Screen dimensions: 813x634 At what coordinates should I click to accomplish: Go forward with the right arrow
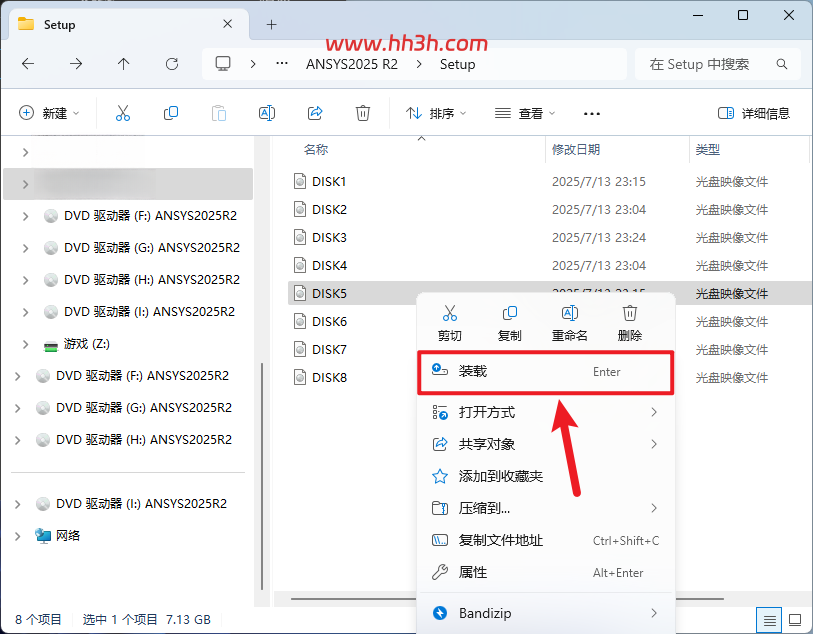[x=76, y=64]
